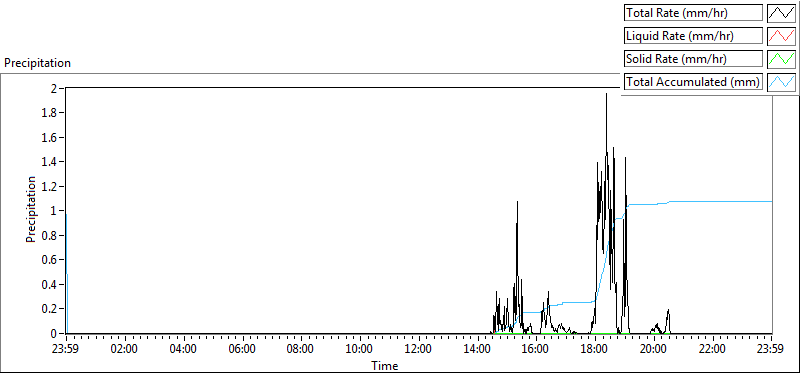Click the 04:00 time axis label
This screenshot has height=373, width=800.
(x=184, y=350)
